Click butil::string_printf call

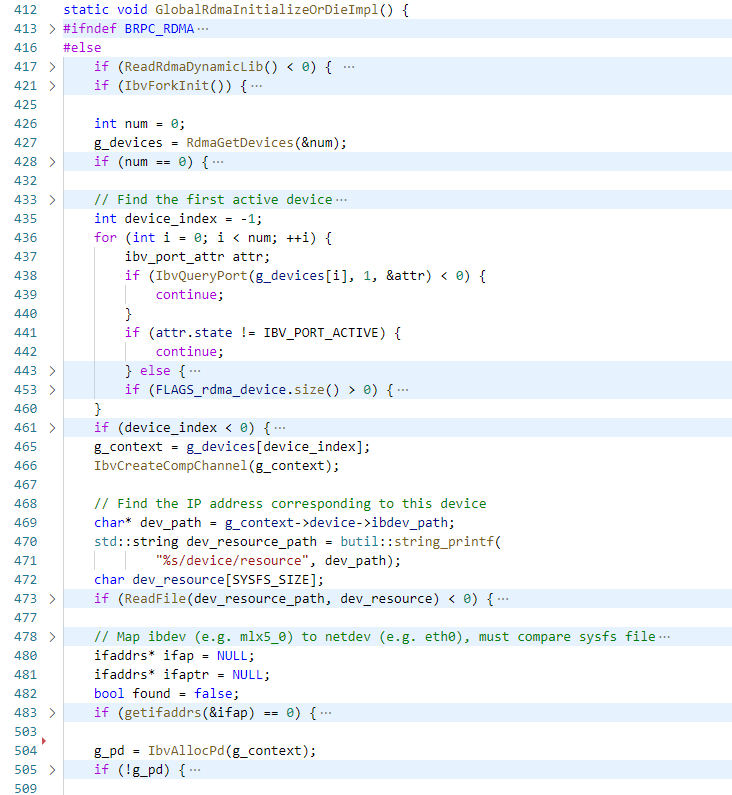tap(417, 542)
